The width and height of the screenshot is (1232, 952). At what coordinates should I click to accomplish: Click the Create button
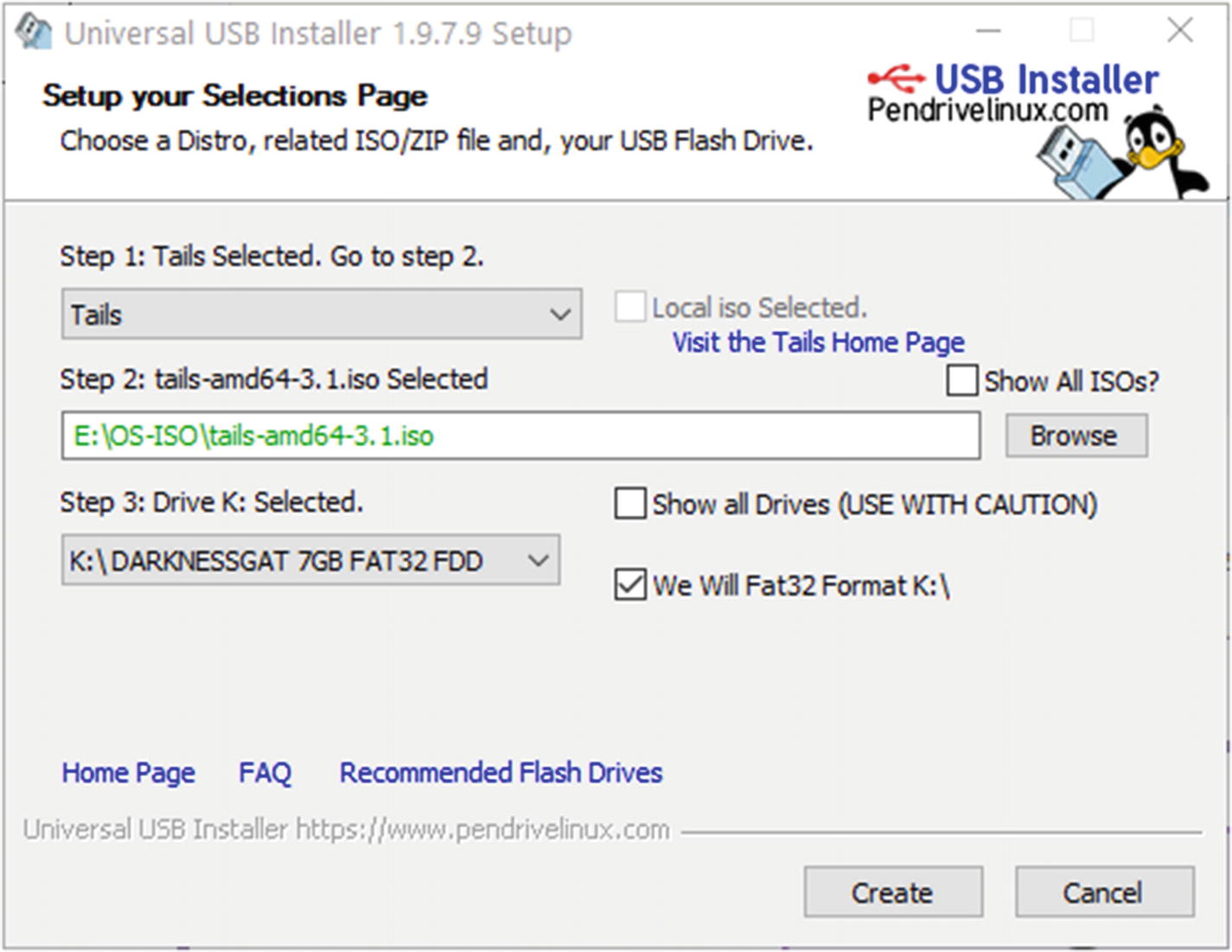point(893,891)
